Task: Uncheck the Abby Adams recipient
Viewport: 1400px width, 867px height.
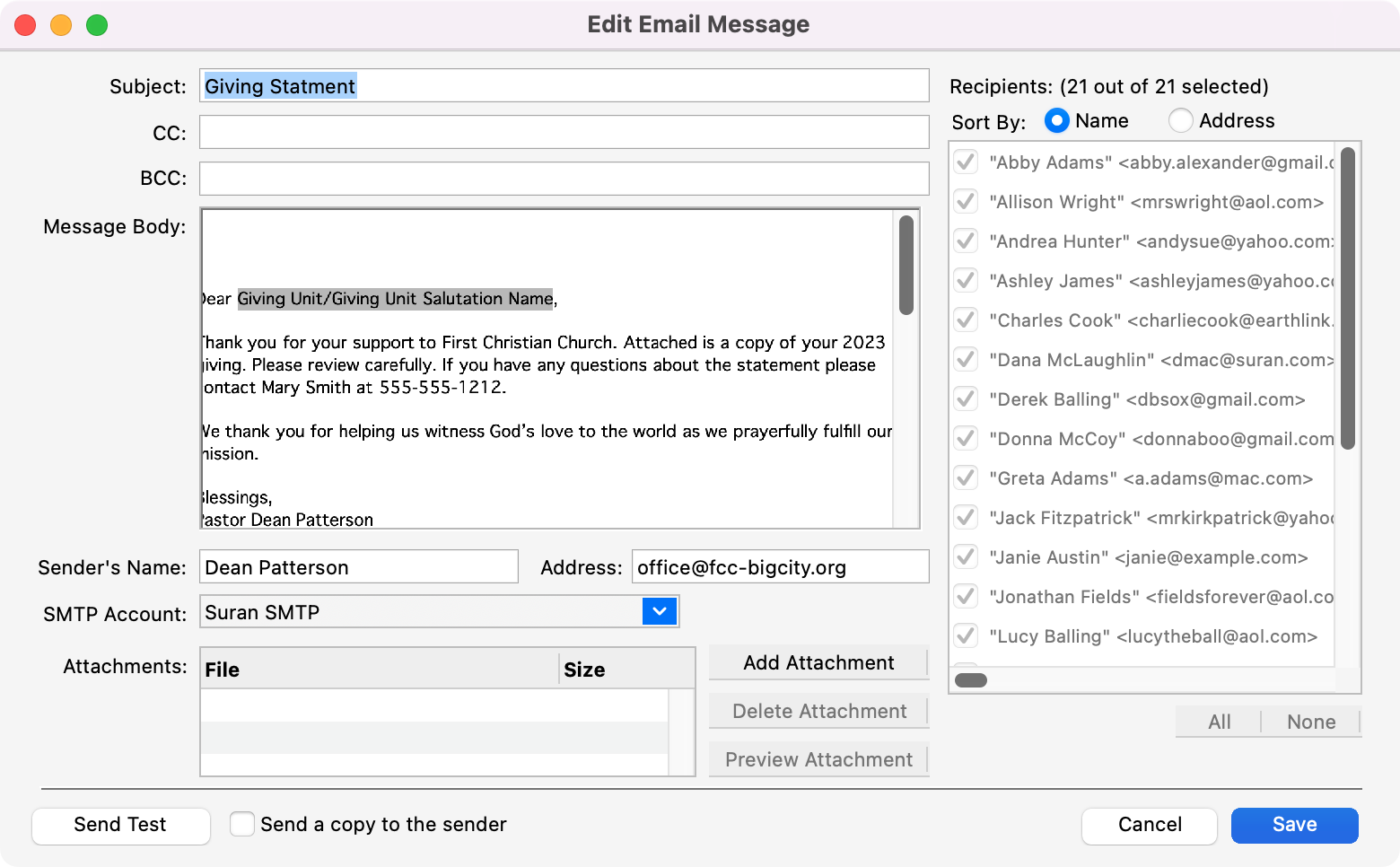Action: coord(966,162)
